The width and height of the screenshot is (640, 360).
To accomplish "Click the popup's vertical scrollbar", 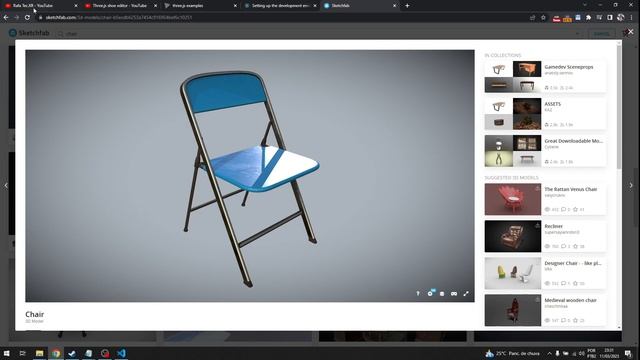I will (x=619, y=106).
